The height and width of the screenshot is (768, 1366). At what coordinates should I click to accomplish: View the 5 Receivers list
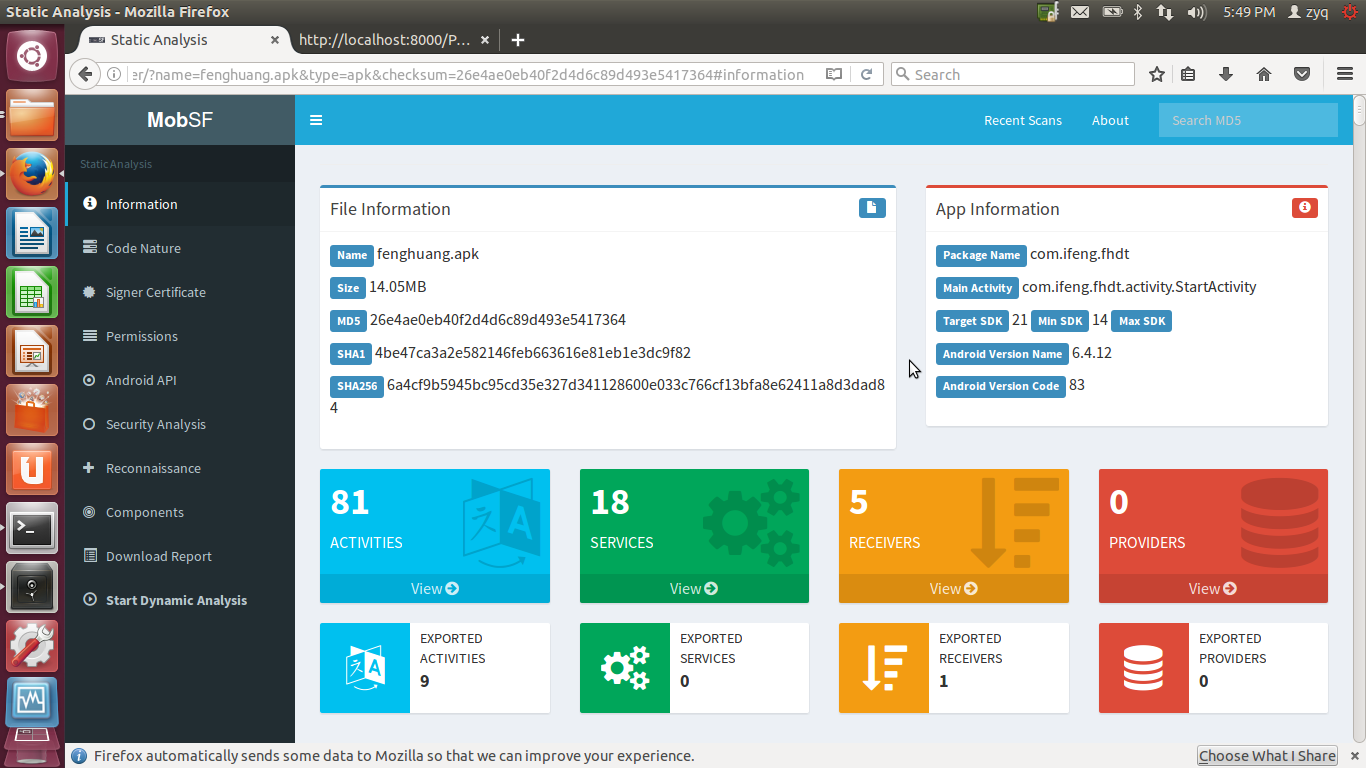point(954,589)
